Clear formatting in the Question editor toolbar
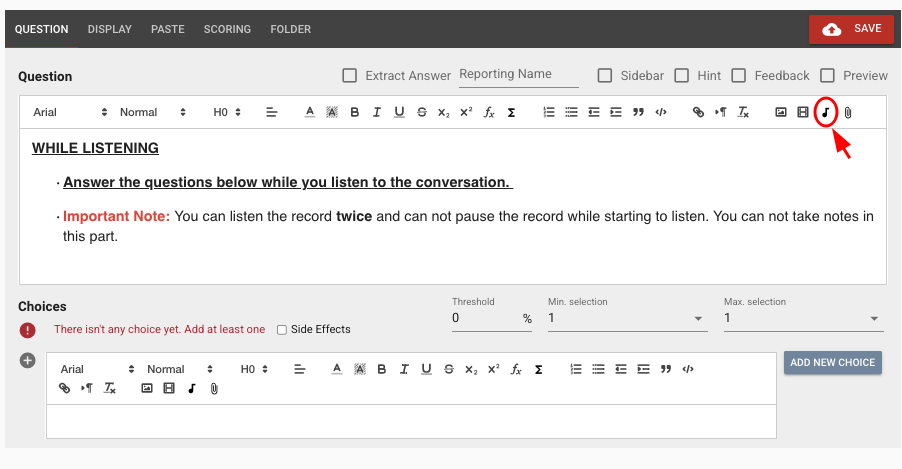 pyautogui.click(x=743, y=112)
